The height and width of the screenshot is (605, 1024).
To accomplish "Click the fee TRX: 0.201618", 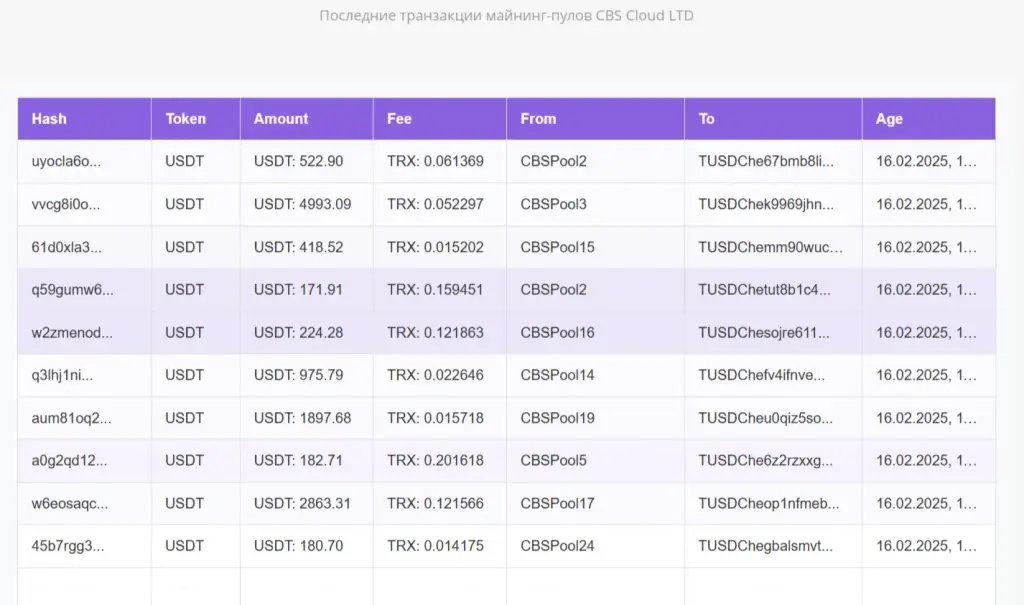I will [435, 461].
